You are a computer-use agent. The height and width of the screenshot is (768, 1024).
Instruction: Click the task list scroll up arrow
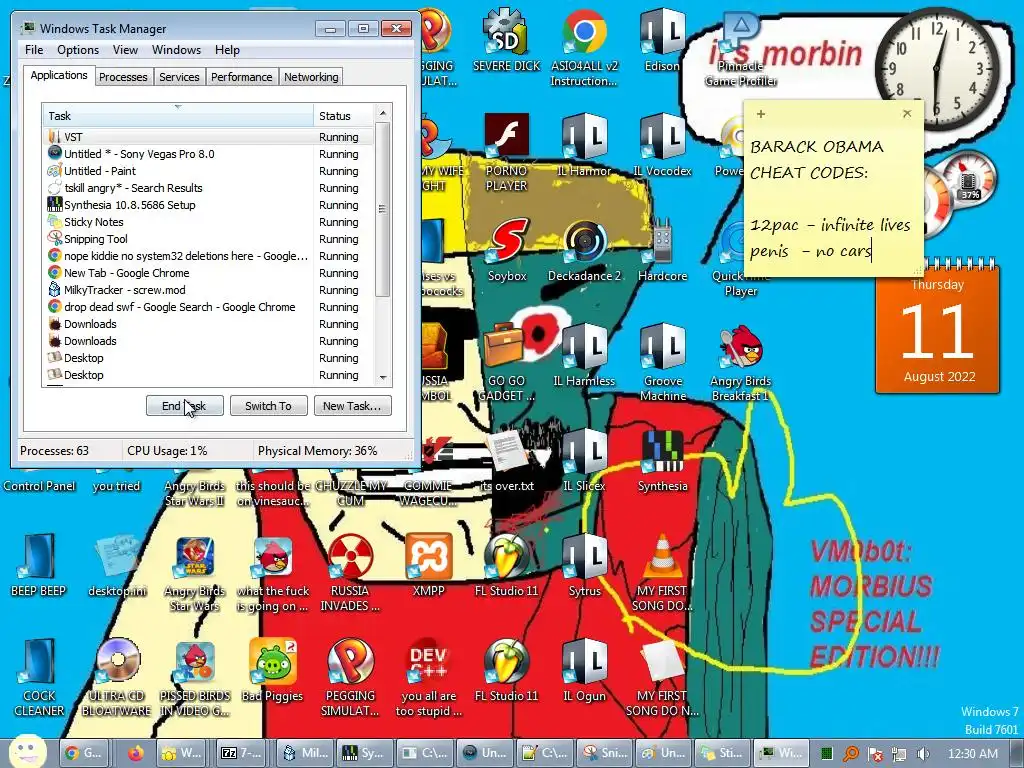(x=383, y=113)
